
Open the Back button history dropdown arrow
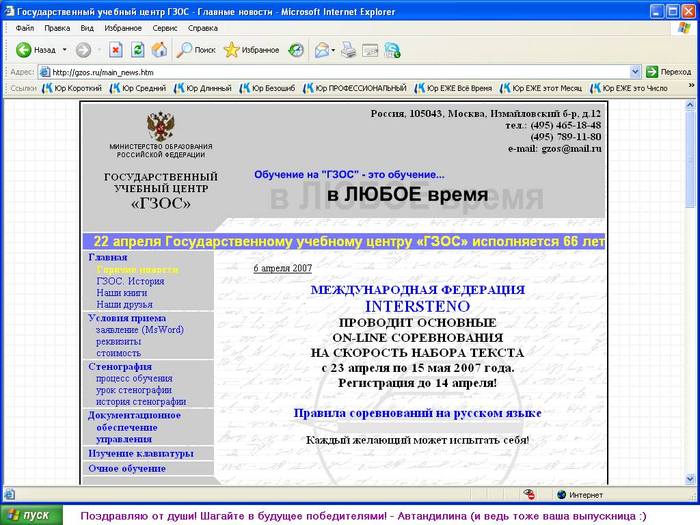coord(65,50)
